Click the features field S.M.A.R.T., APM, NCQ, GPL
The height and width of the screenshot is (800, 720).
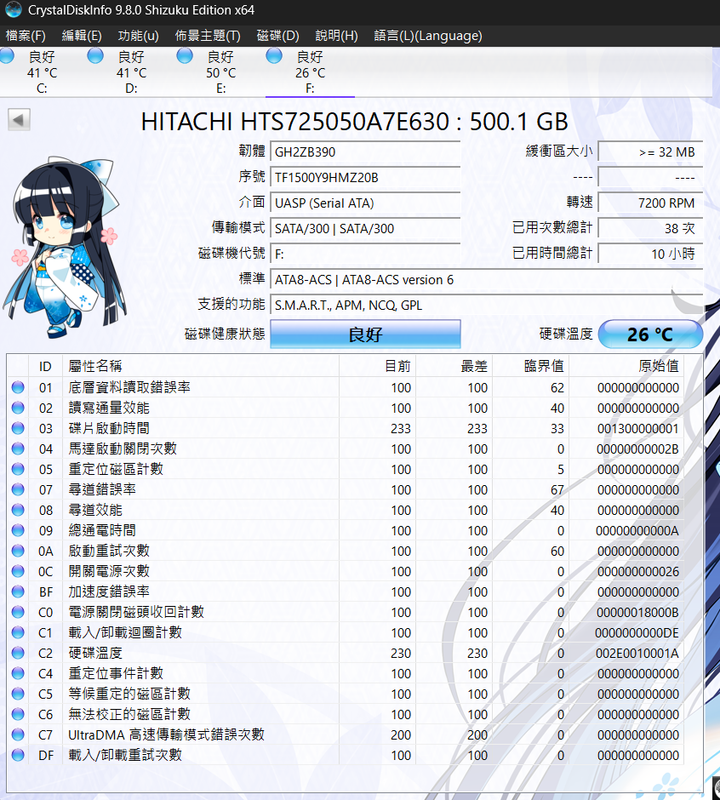pyautogui.click(x=486, y=305)
